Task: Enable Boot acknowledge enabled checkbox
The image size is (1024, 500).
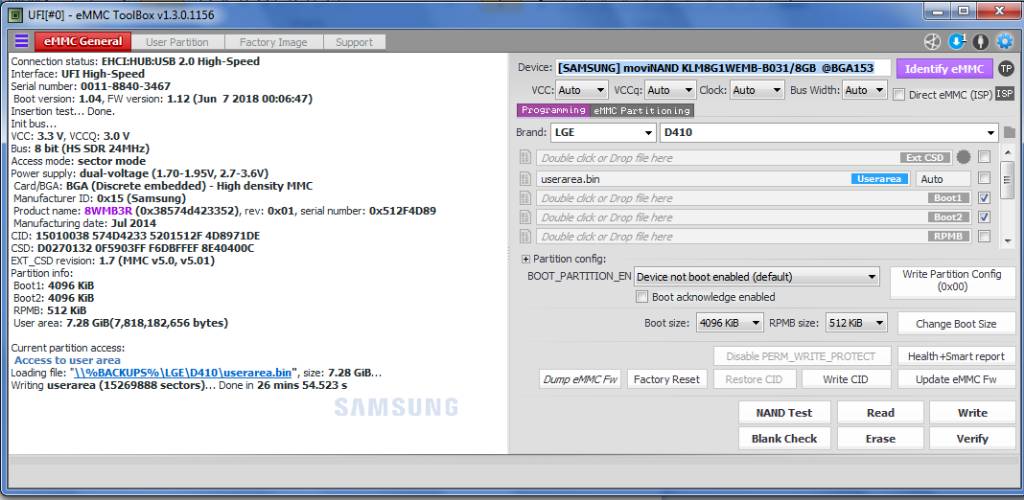Action: click(x=642, y=297)
